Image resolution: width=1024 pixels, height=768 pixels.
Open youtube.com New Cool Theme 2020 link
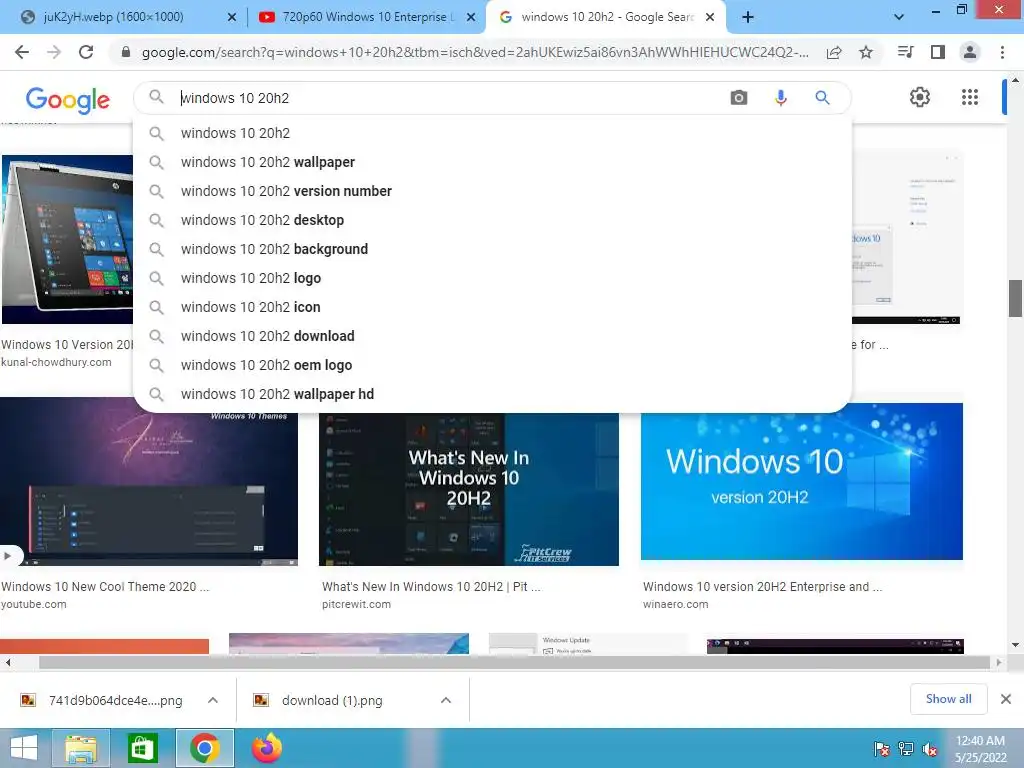[x=104, y=595]
